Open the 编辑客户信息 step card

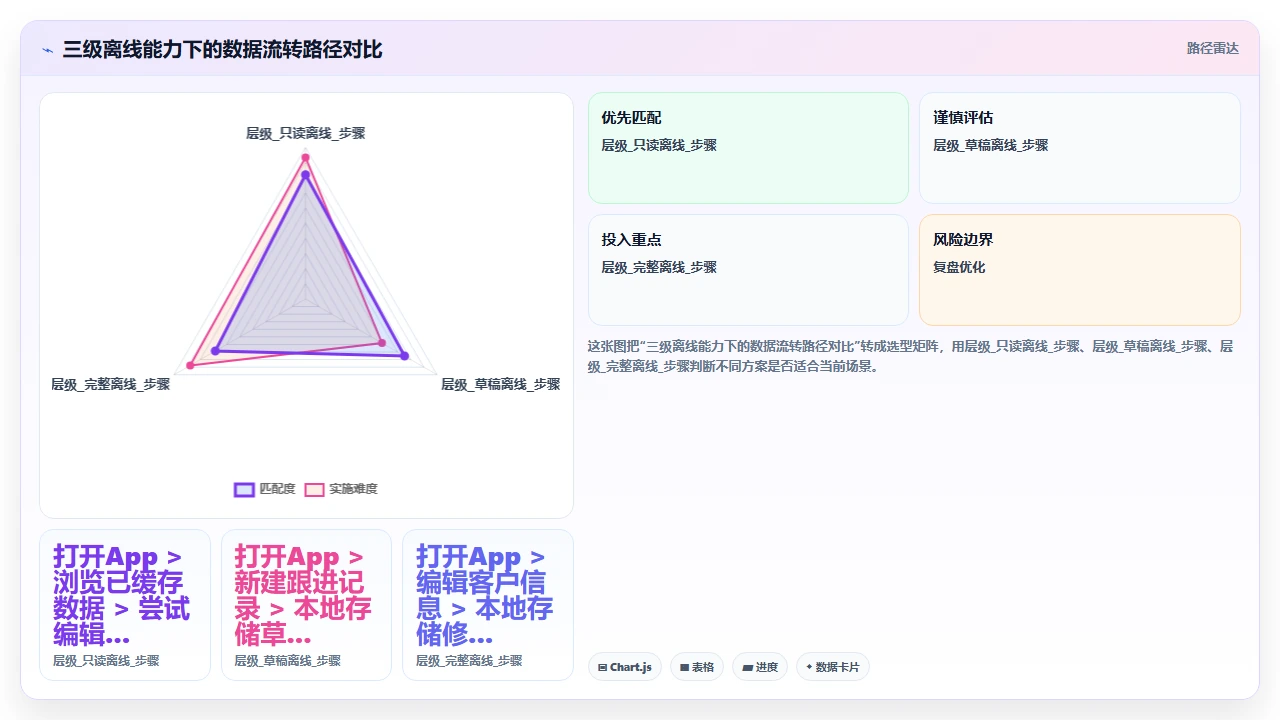click(488, 605)
